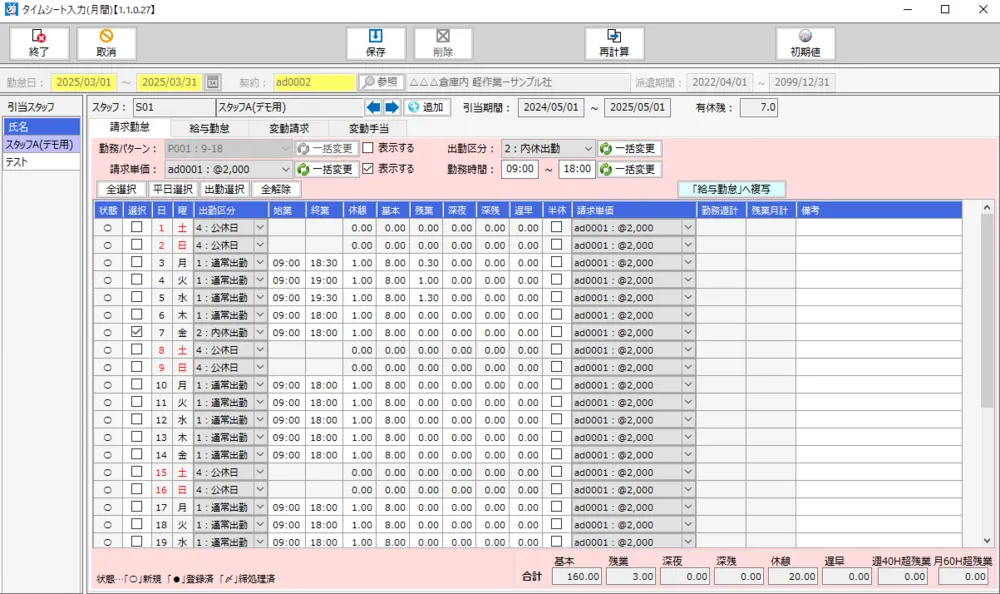Click 残業 cell 1.30 on day 5
The height and width of the screenshot is (594, 1000).
pos(424,298)
